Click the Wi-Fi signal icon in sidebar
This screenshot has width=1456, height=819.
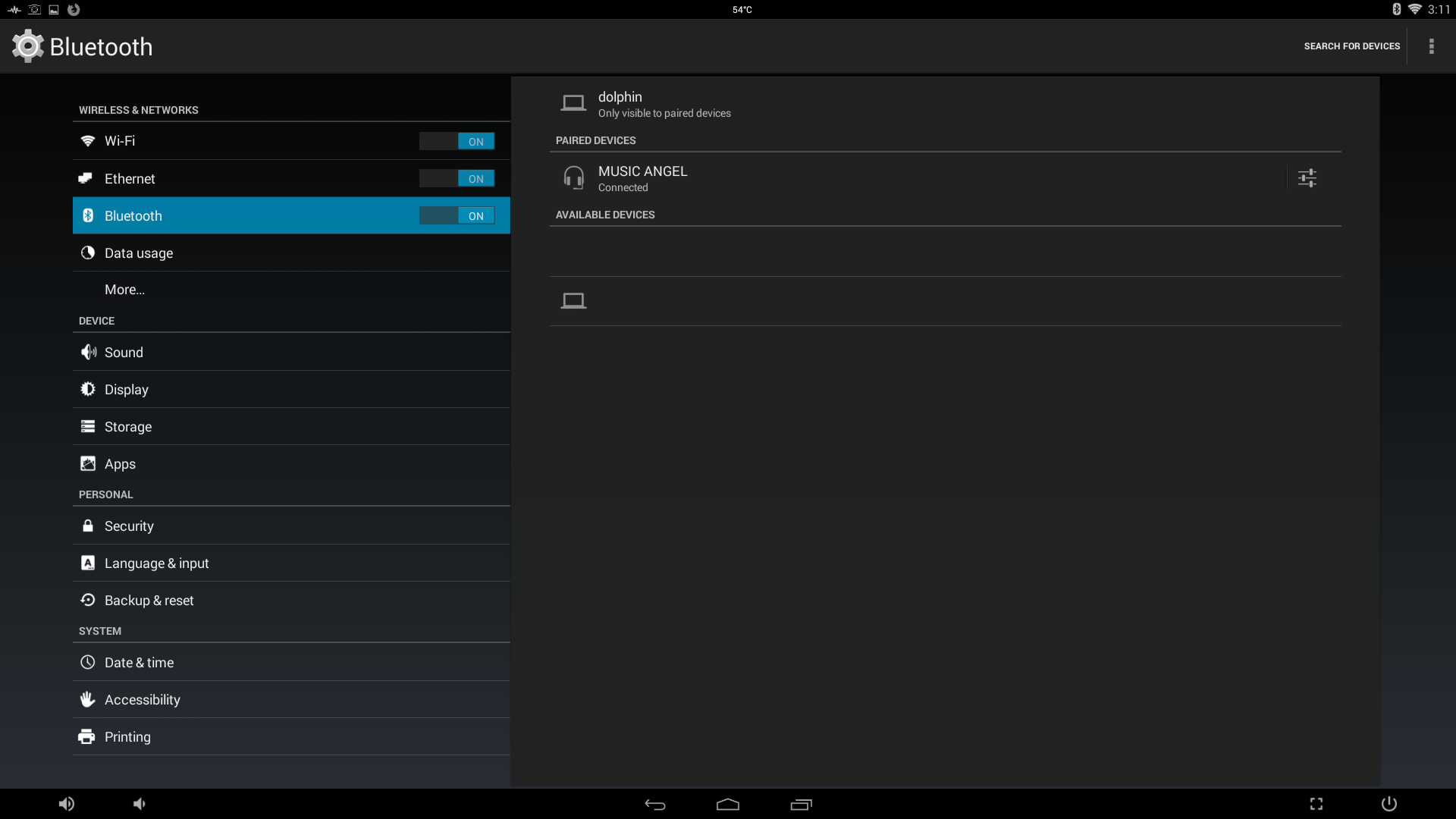point(88,141)
